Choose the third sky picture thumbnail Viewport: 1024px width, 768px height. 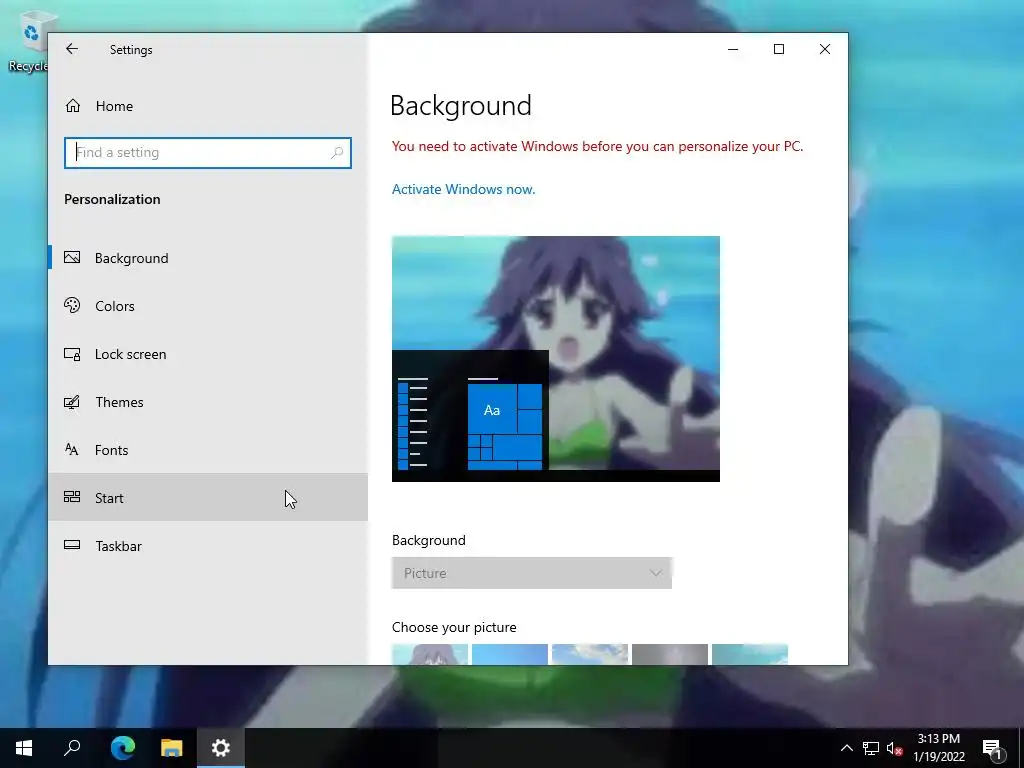590,654
